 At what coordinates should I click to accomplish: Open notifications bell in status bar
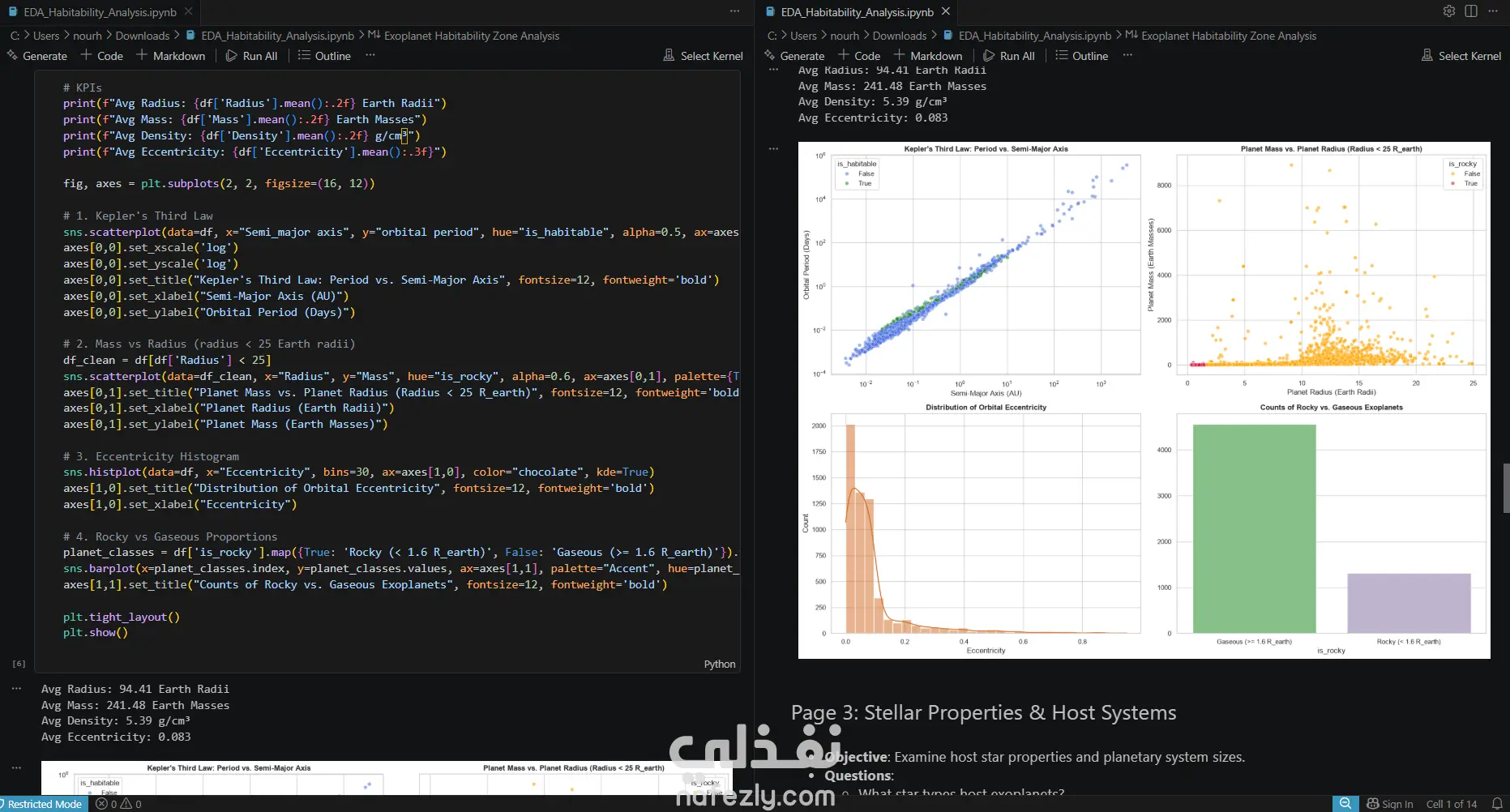coord(1497,804)
